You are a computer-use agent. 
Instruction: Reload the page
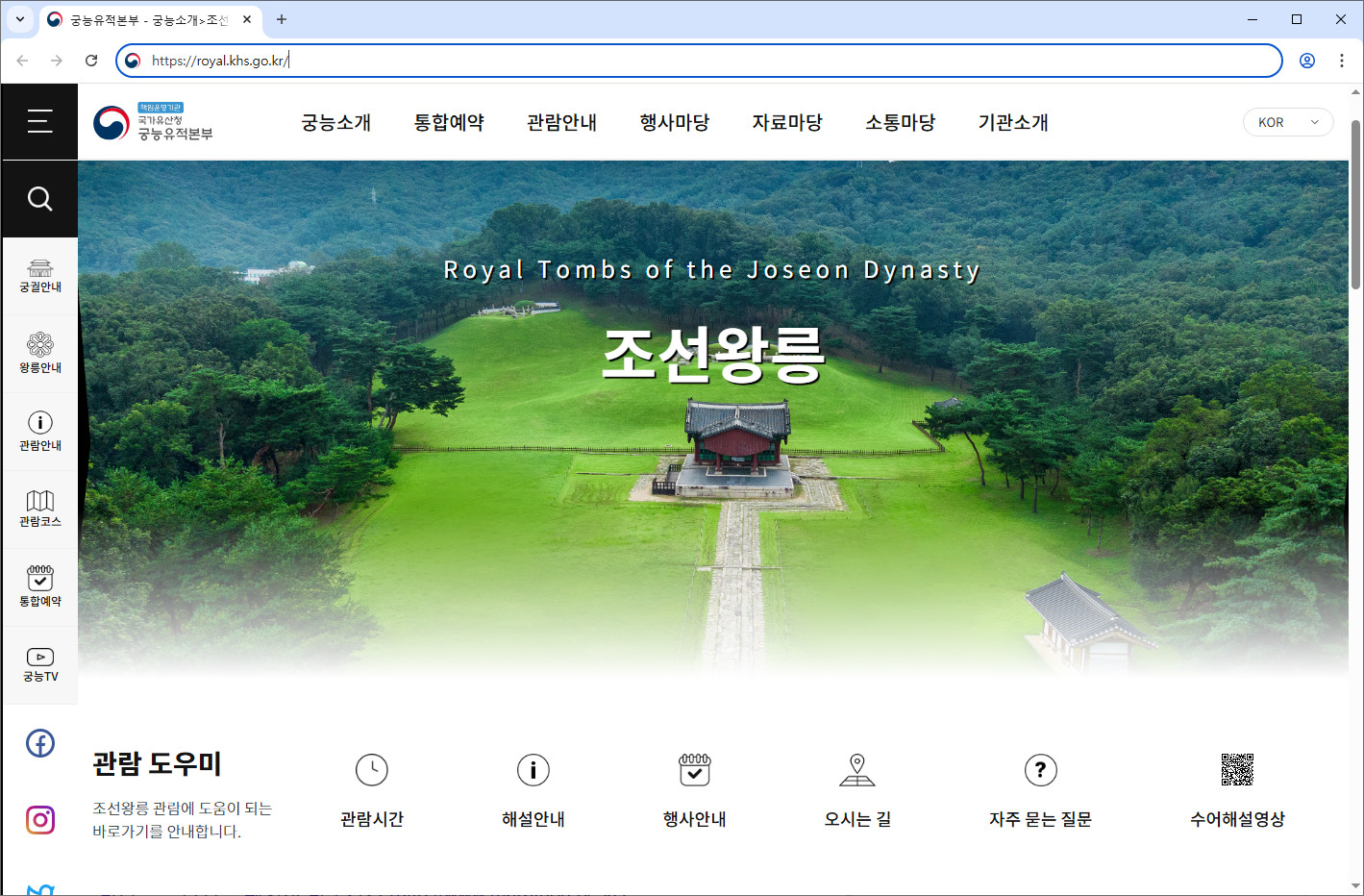(x=91, y=61)
